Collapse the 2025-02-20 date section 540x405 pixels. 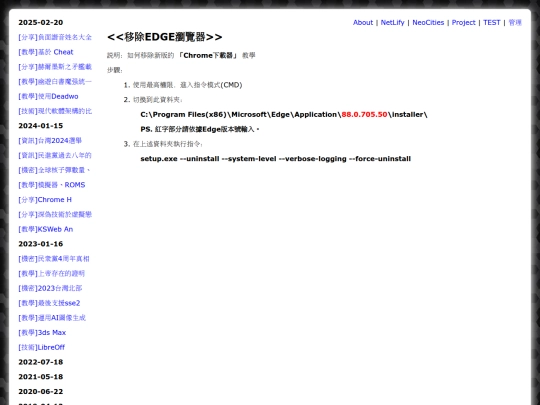tap(41, 22)
